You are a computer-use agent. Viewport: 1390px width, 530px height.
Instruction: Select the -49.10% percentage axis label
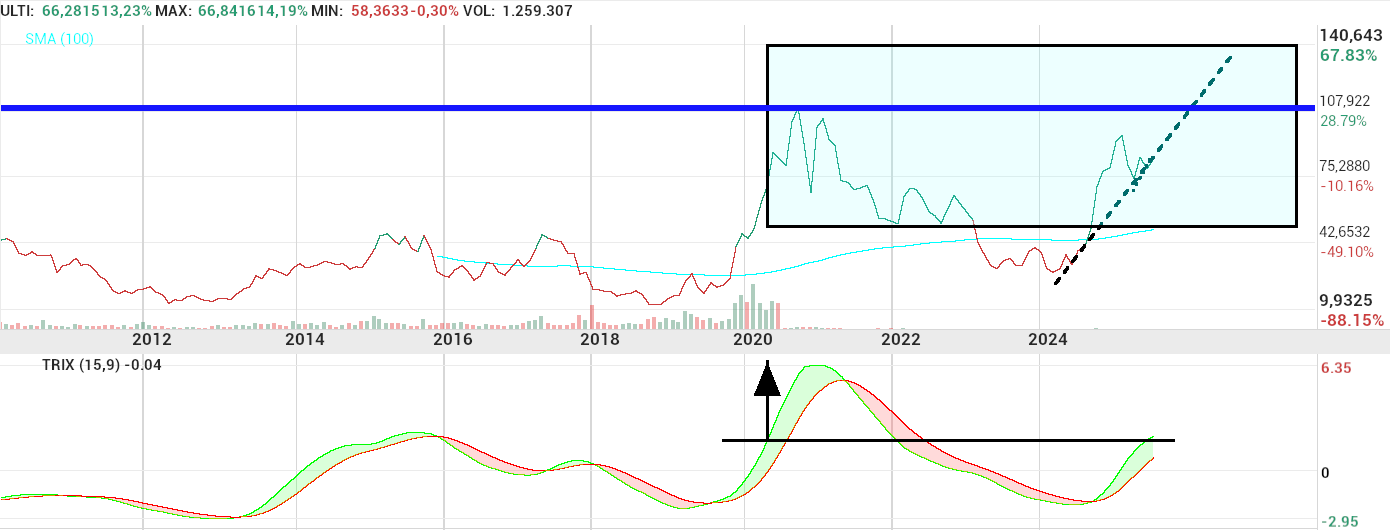[1346, 251]
